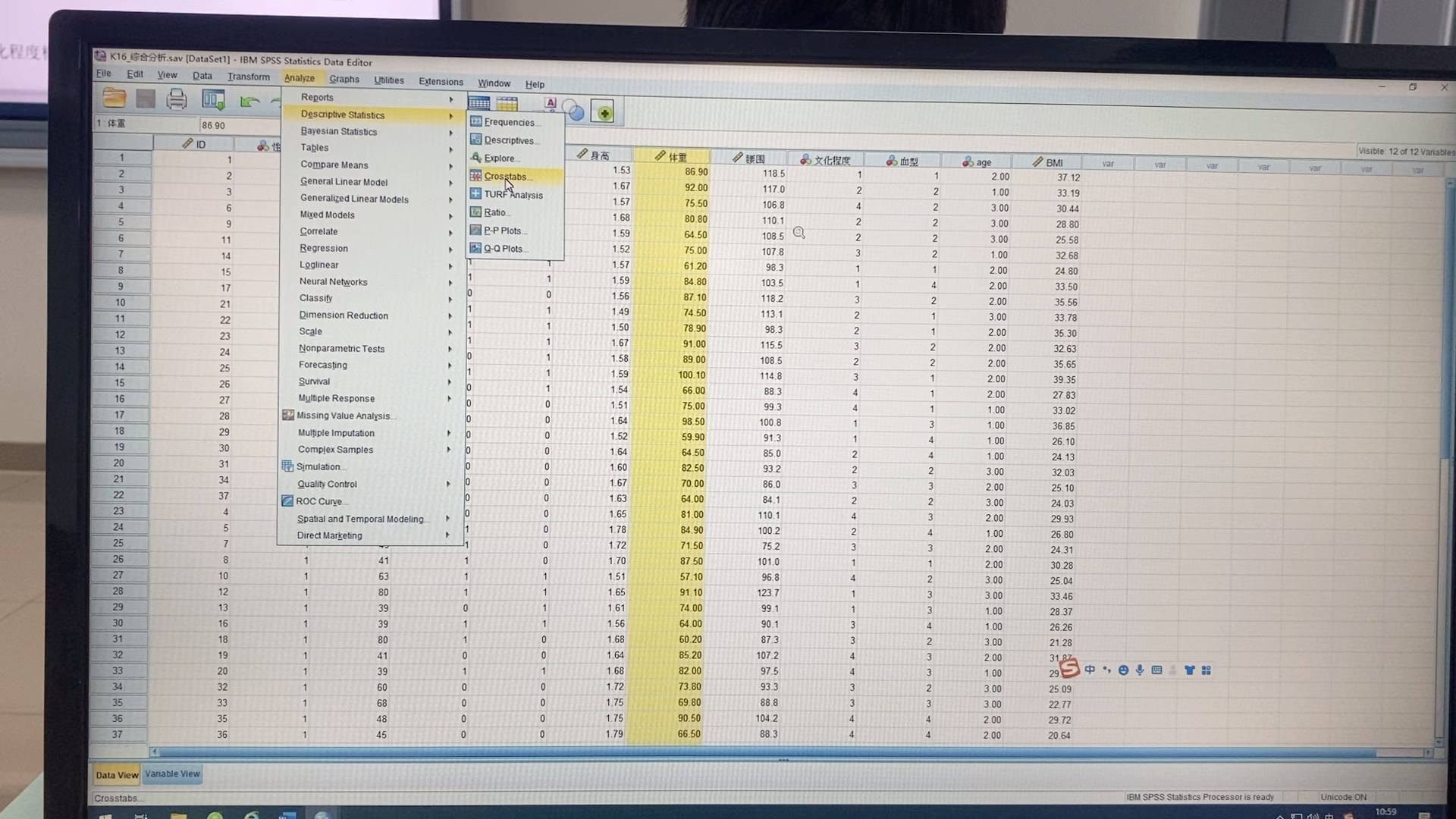Expand the Regression submenu

(324, 248)
